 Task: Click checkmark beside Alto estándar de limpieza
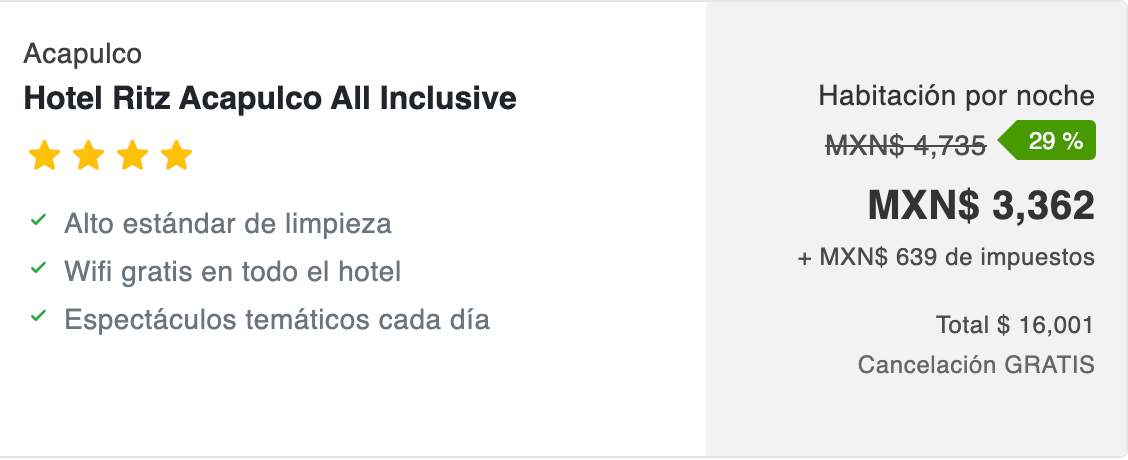point(39,219)
